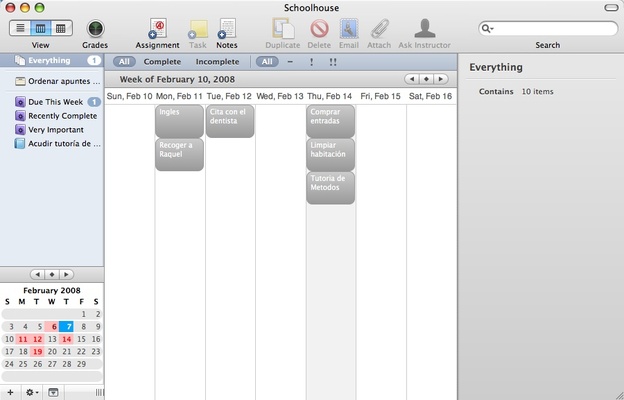The image size is (624, 400).
Task: Click the Sat, Feb 16 column header
Action: tap(431, 96)
